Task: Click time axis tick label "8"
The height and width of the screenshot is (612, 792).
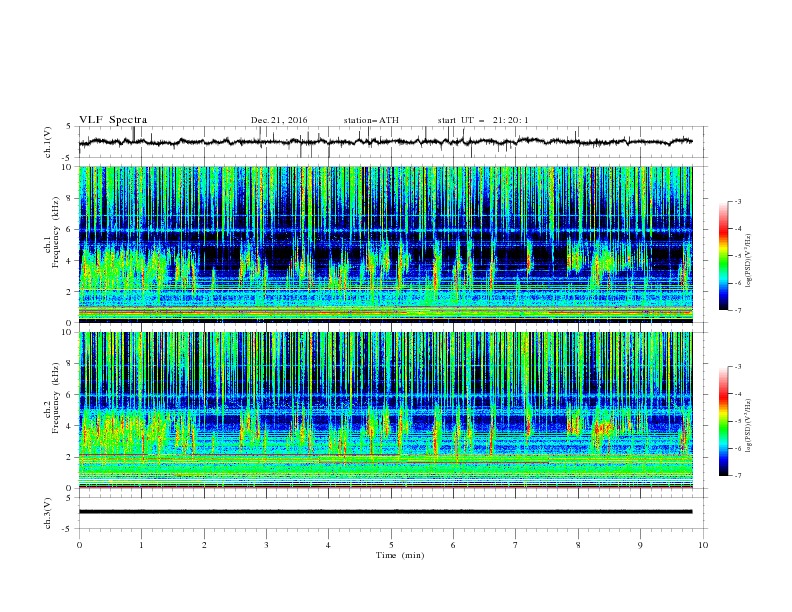Action: 578,545
